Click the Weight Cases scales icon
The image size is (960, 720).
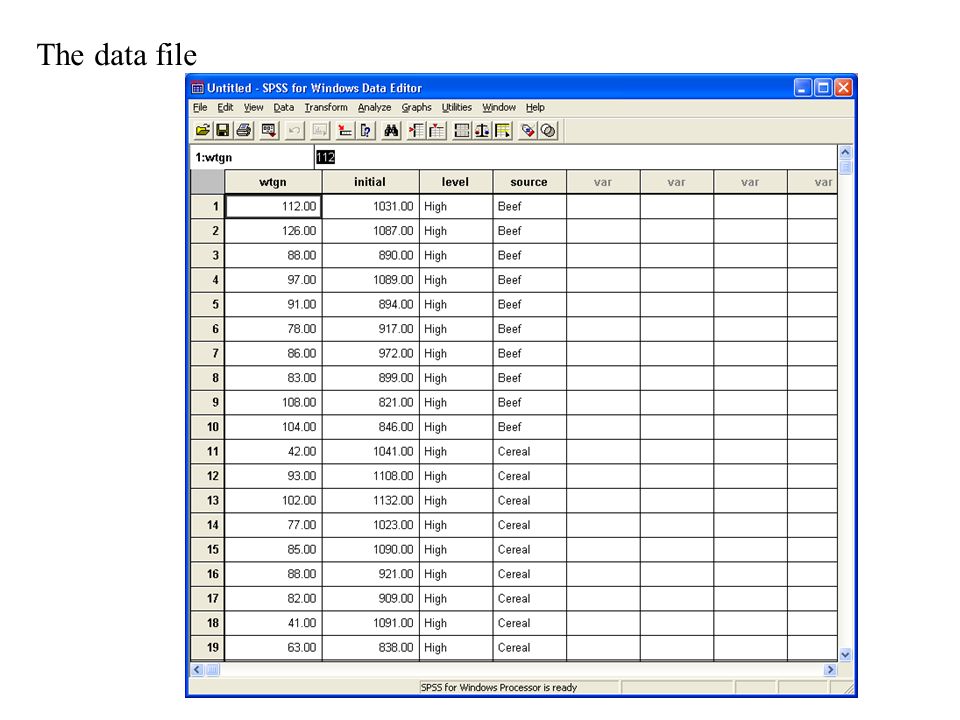[x=482, y=130]
